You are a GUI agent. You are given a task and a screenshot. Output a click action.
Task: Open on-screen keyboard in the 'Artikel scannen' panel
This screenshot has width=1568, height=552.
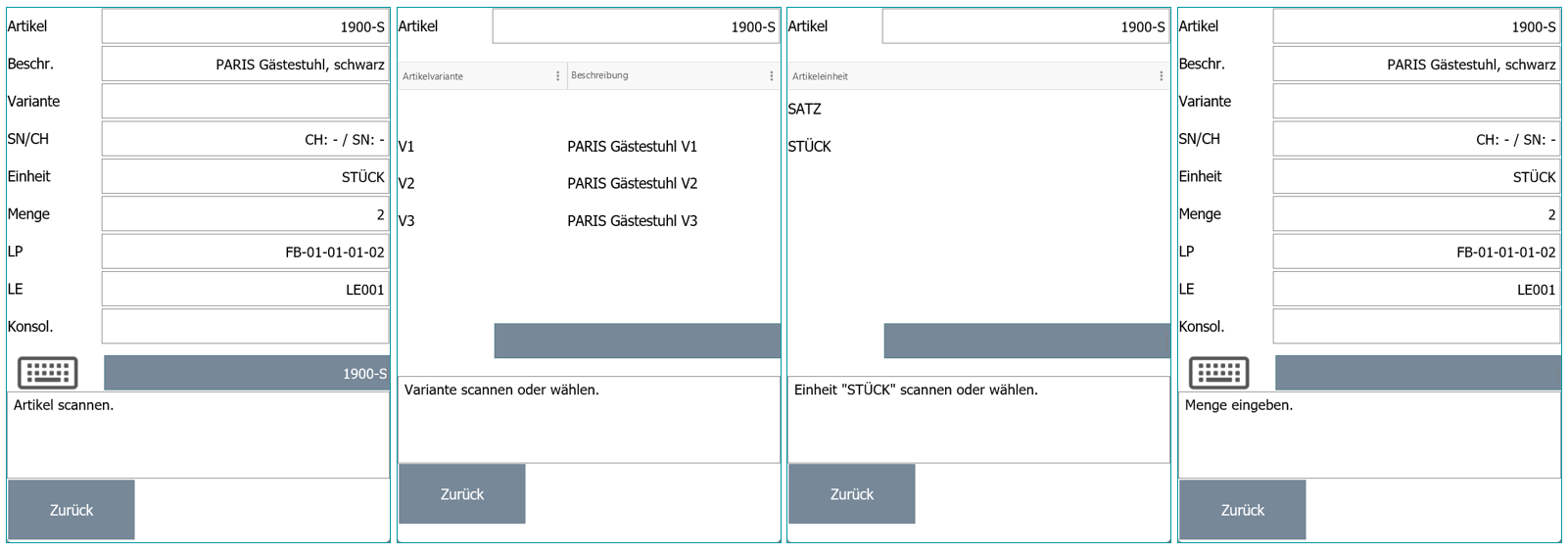[x=47, y=373]
